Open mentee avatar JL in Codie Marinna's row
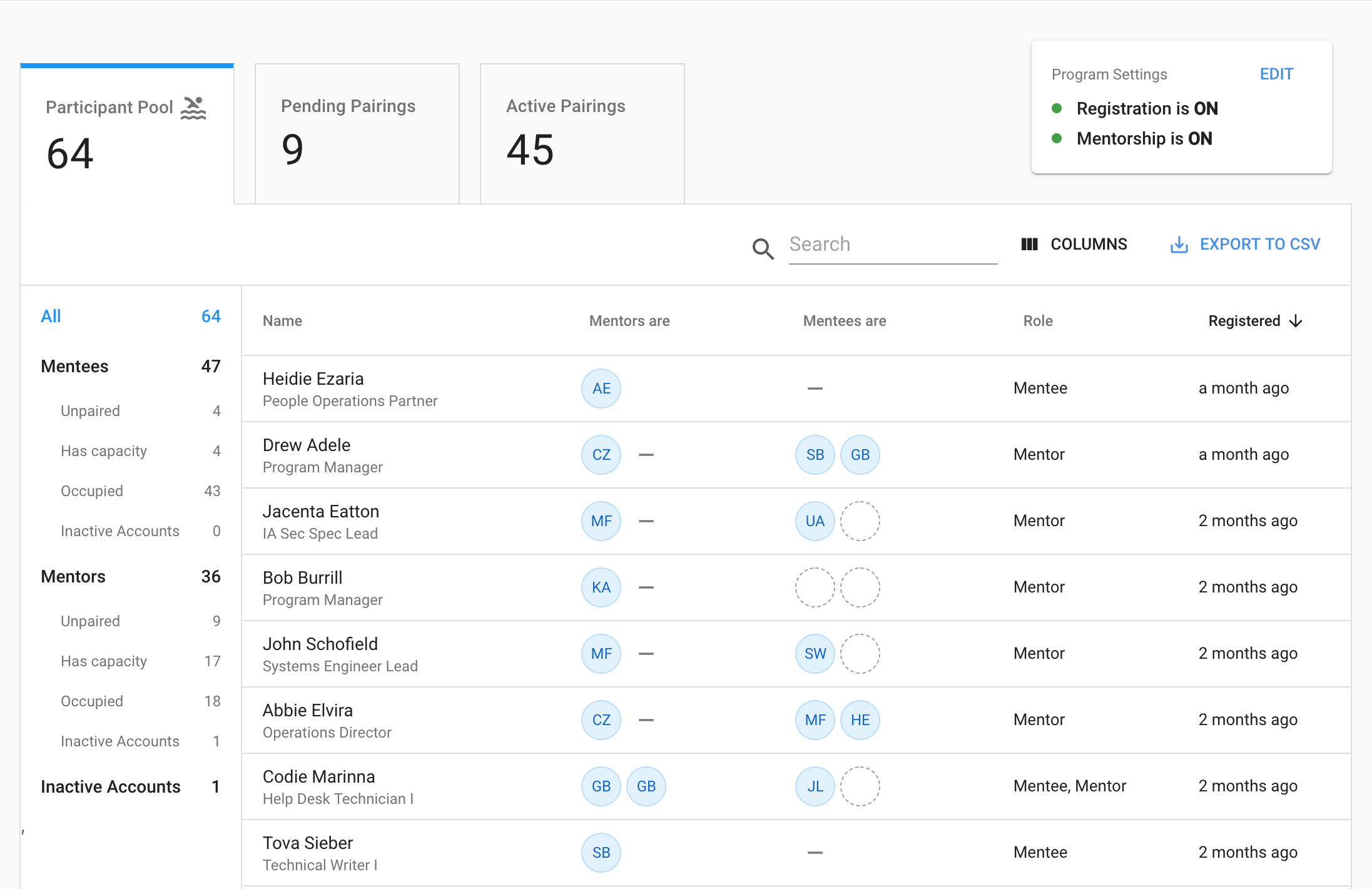Viewport: 1372px width, 889px height. click(x=815, y=786)
